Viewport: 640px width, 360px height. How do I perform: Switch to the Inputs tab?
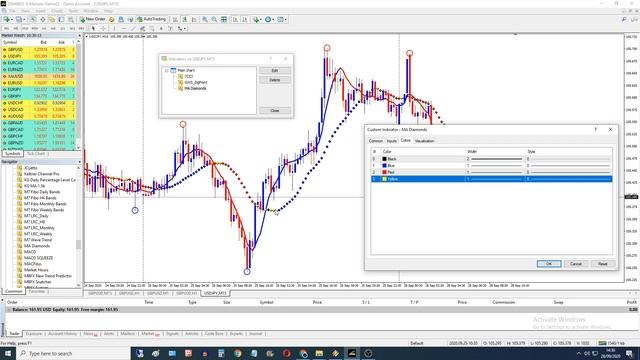[391, 141]
